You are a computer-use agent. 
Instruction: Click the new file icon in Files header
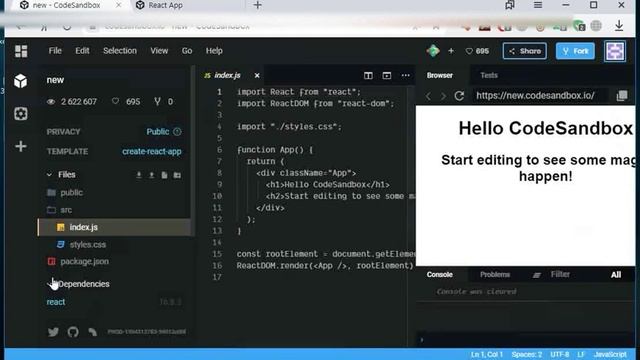point(164,175)
